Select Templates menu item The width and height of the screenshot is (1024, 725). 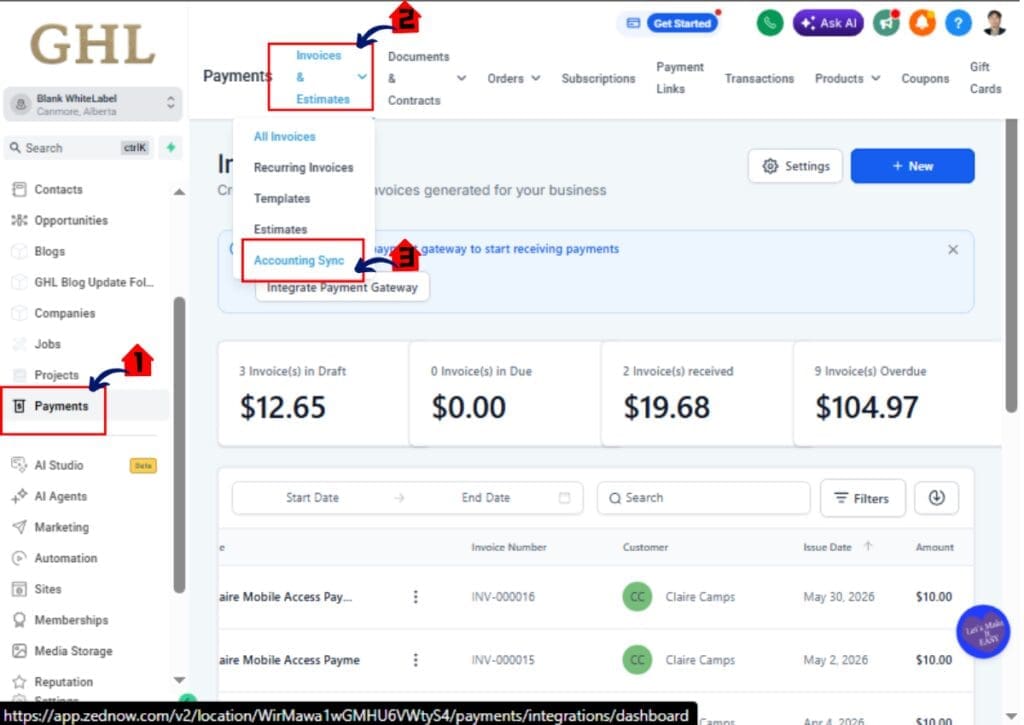click(281, 199)
